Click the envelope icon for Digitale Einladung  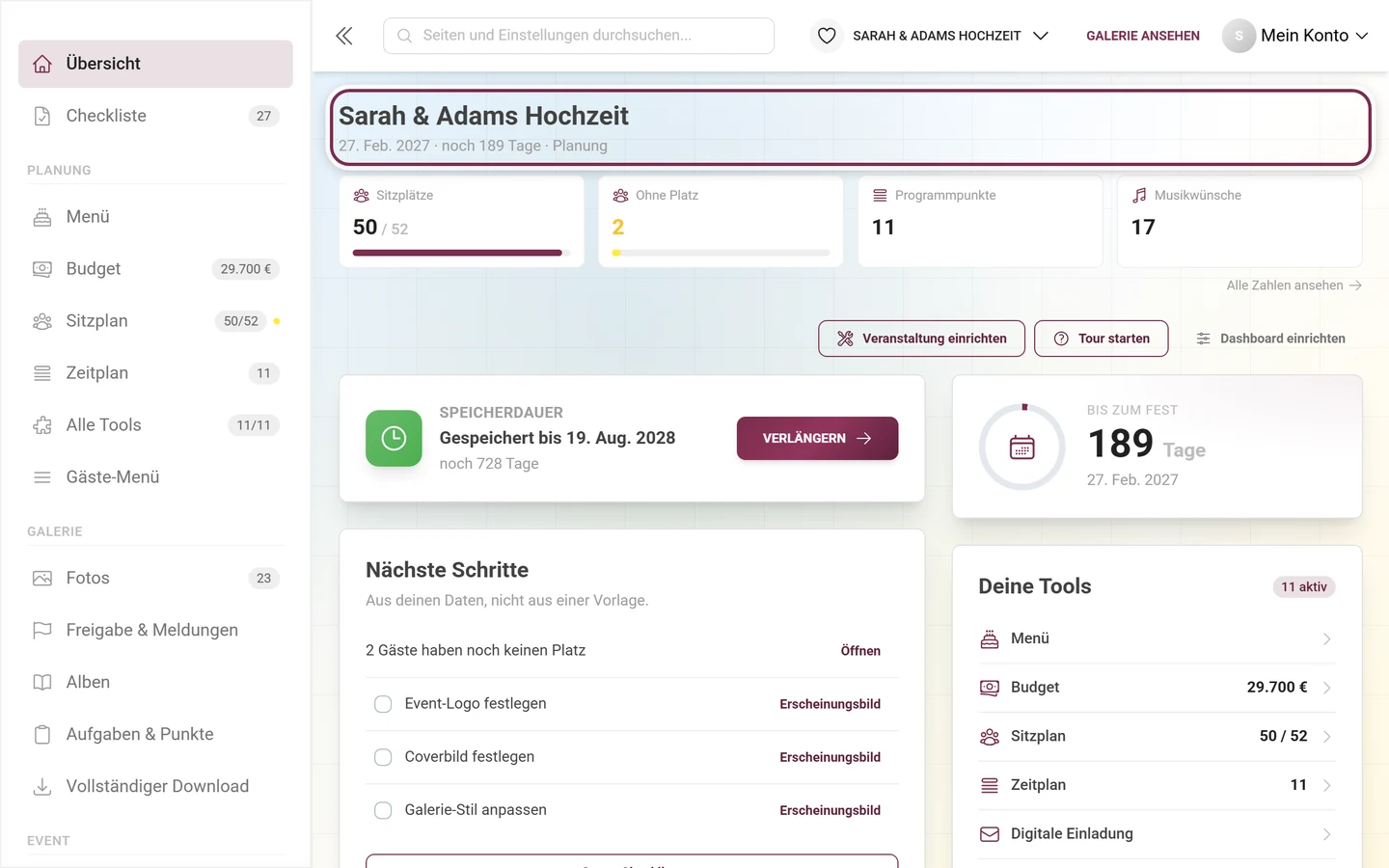tap(990, 834)
